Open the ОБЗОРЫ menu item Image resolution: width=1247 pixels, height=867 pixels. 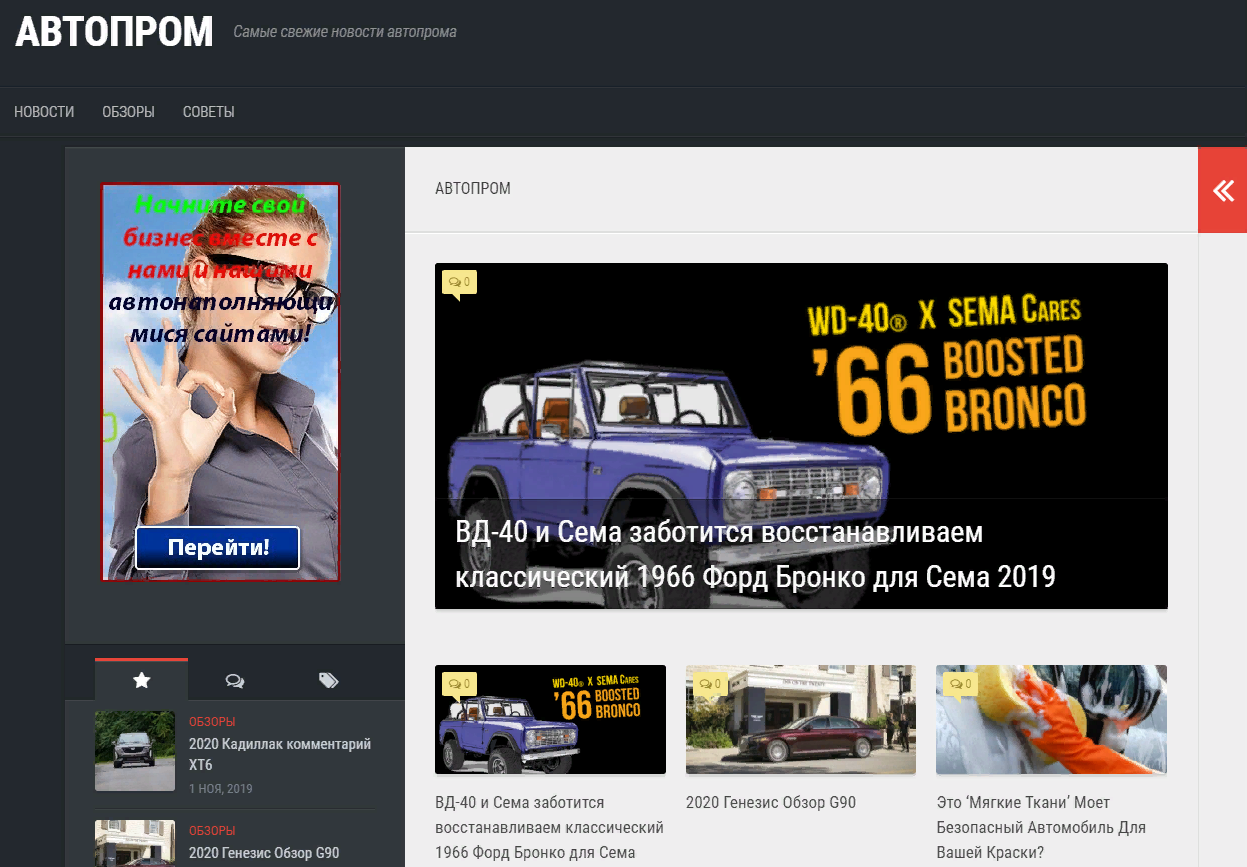128,112
